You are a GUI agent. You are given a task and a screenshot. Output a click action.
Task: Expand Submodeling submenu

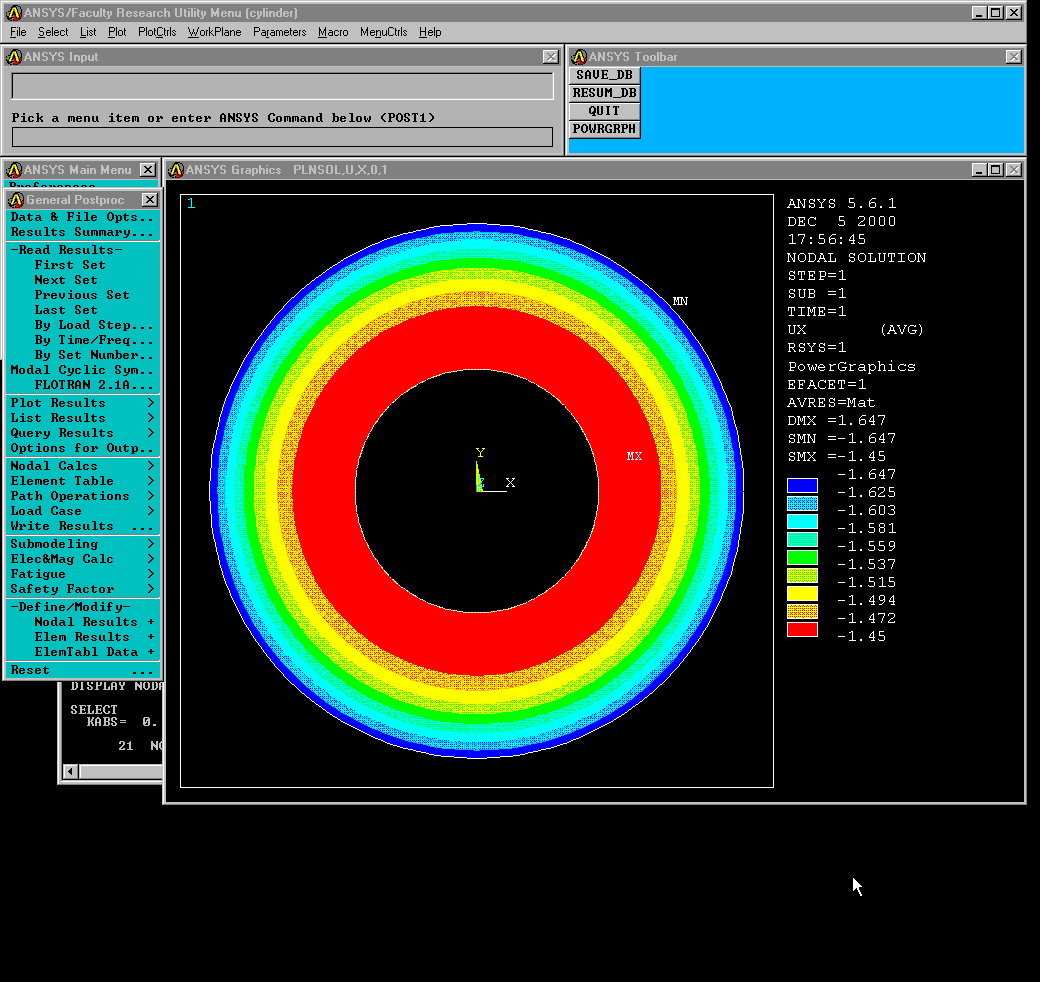click(x=82, y=544)
